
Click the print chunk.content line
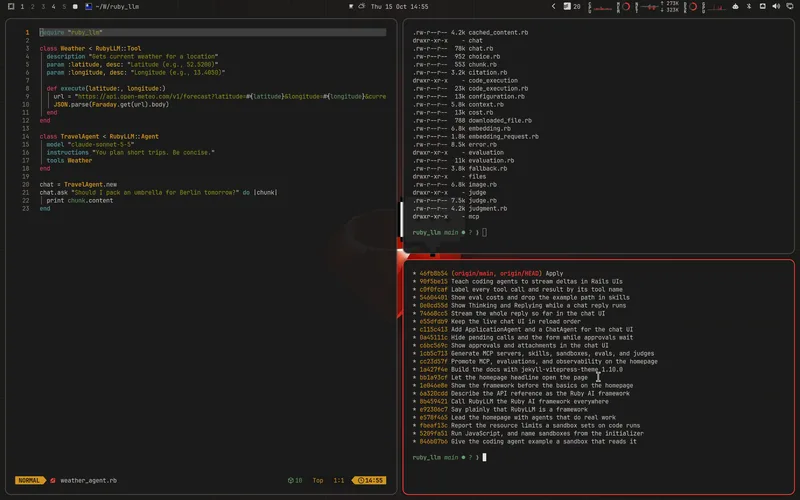coord(80,201)
